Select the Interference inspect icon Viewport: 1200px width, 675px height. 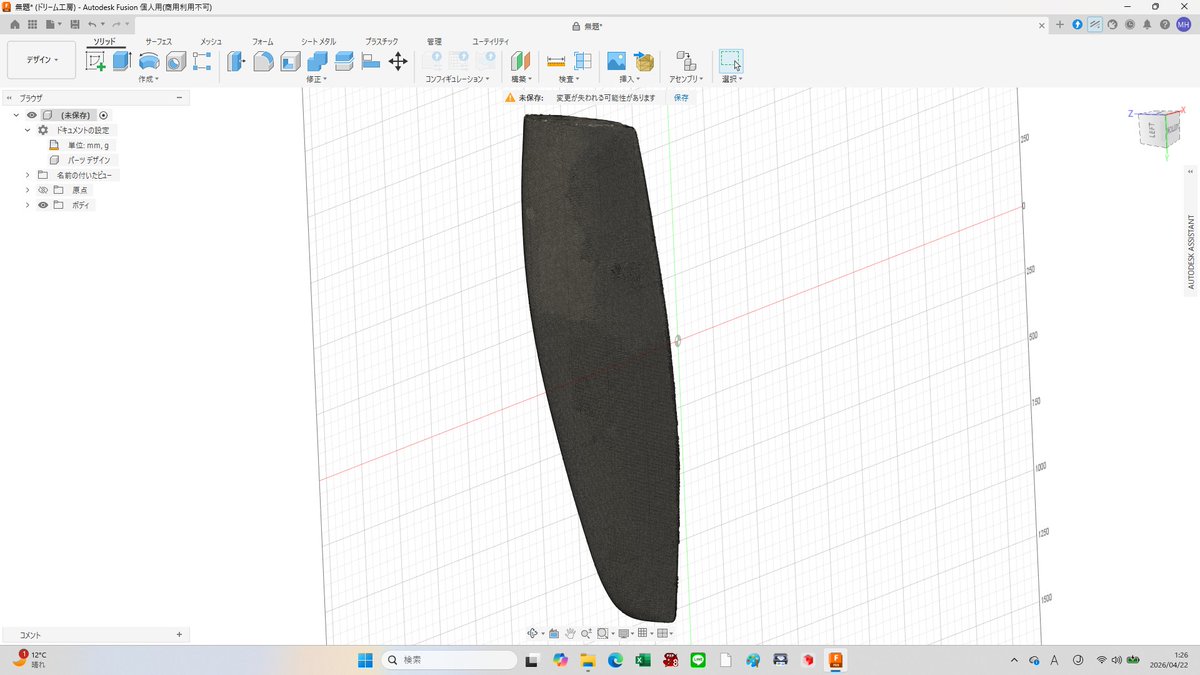pos(583,61)
